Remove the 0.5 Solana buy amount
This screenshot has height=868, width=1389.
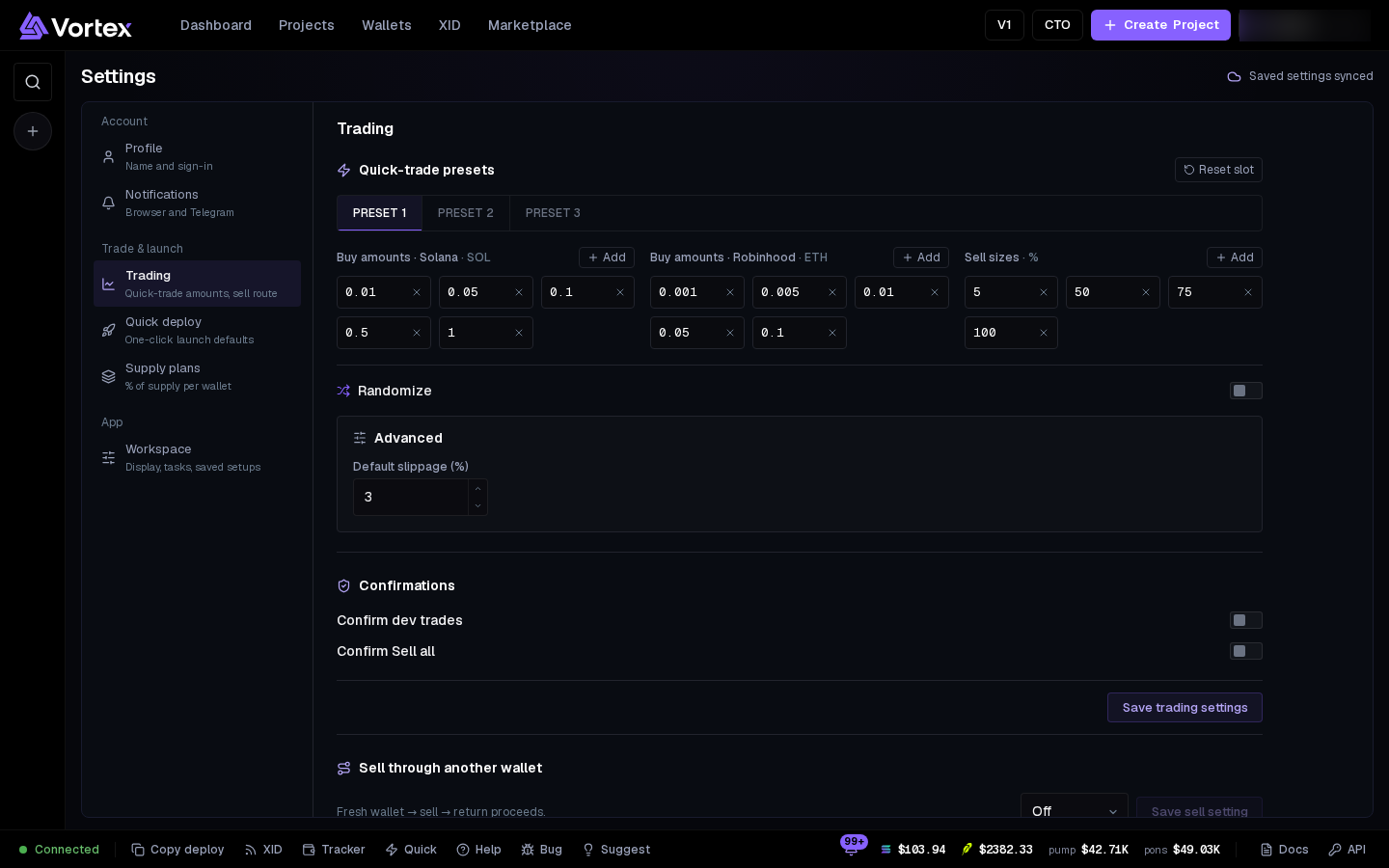click(x=417, y=333)
